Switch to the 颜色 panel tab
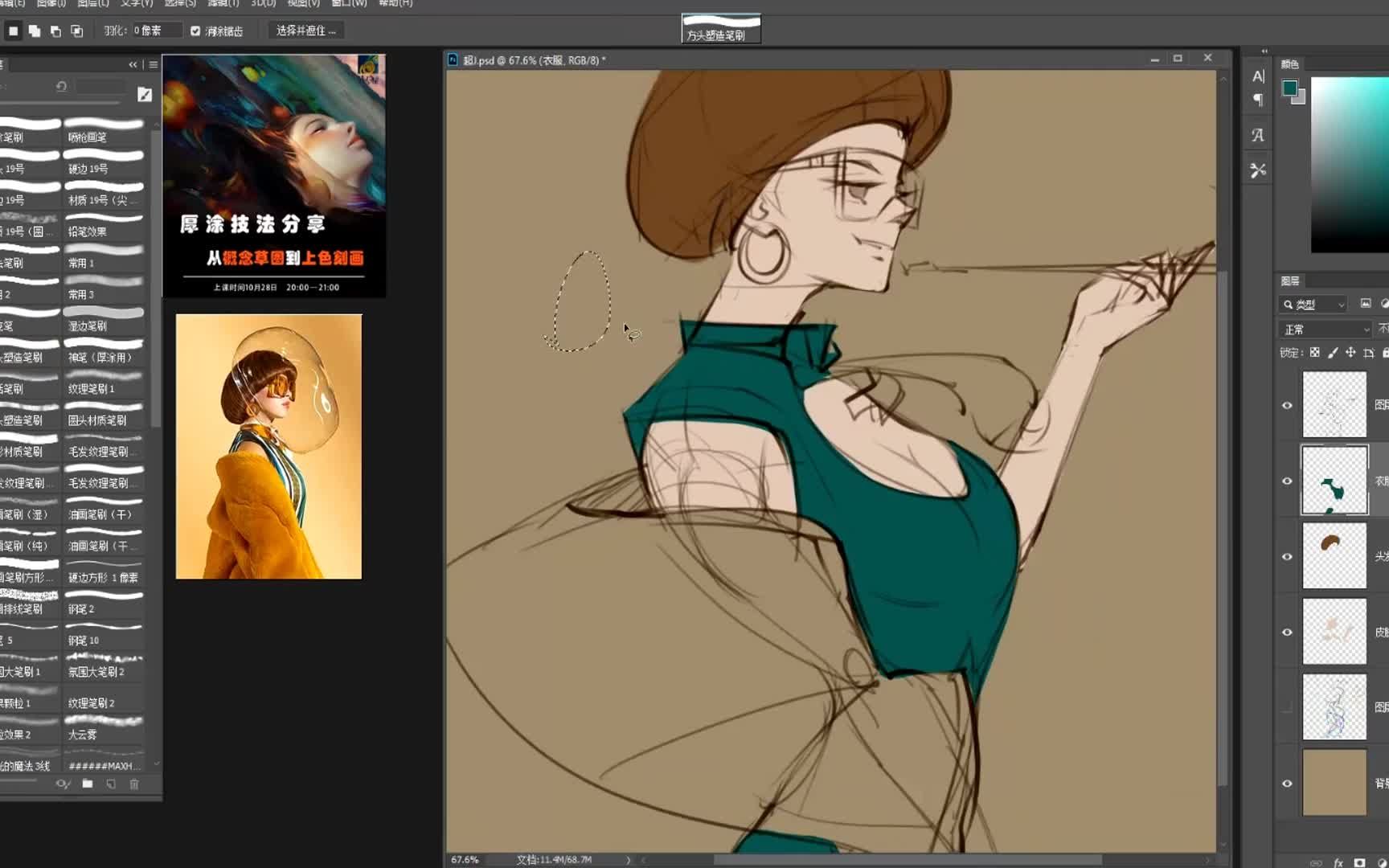1389x868 pixels. click(x=1290, y=64)
